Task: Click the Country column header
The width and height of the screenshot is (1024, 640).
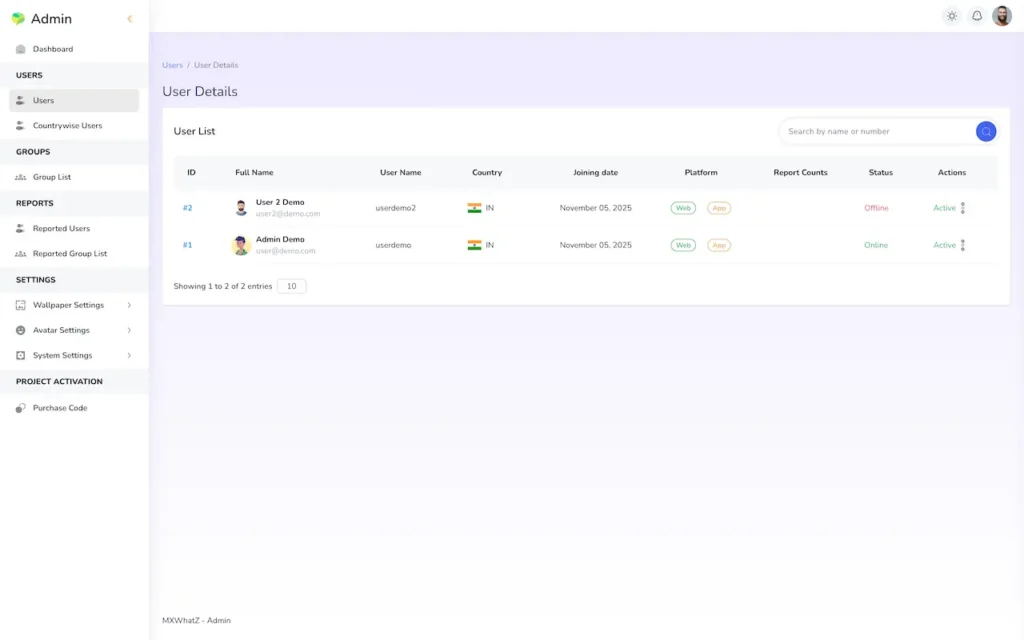Action: pos(487,173)
